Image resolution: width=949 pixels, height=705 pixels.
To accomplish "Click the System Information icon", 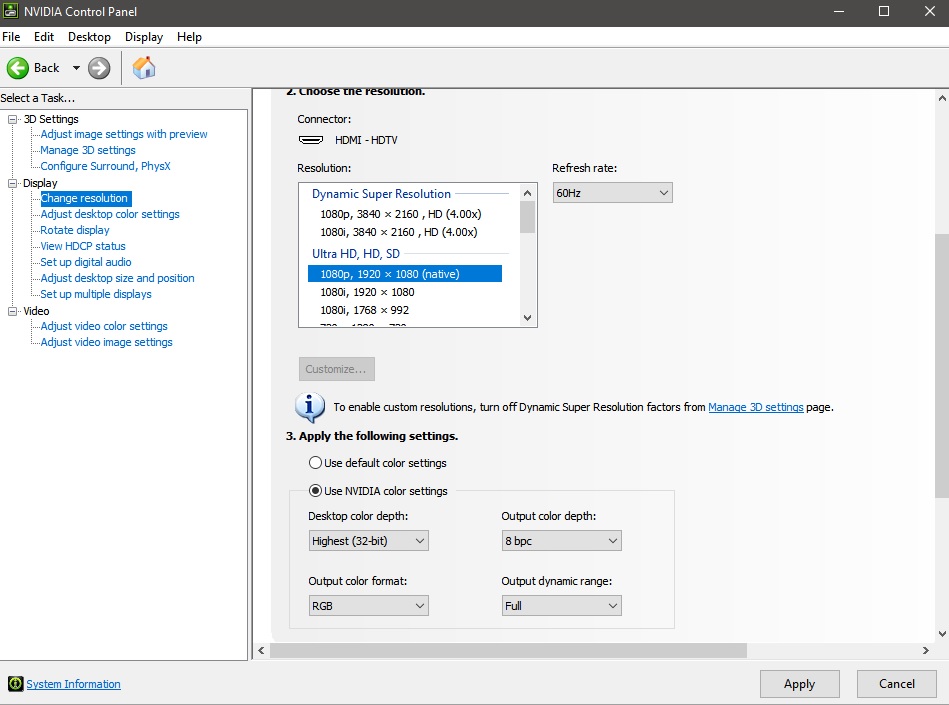I will (15, 684).
